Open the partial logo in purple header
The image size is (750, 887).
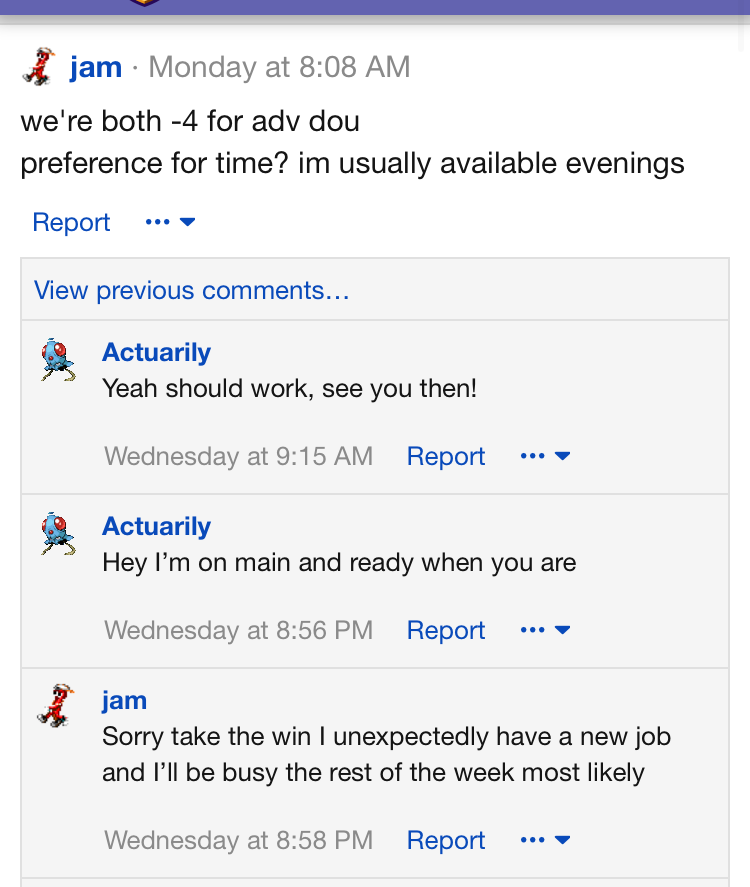[x=145, y=3]
